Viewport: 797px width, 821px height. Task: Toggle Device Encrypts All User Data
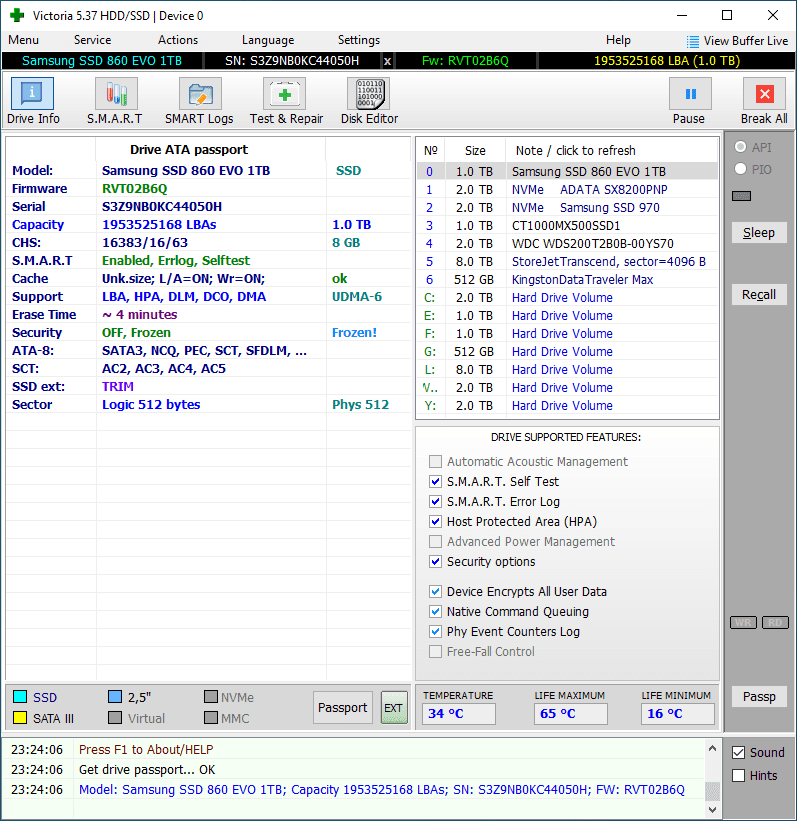435,591
